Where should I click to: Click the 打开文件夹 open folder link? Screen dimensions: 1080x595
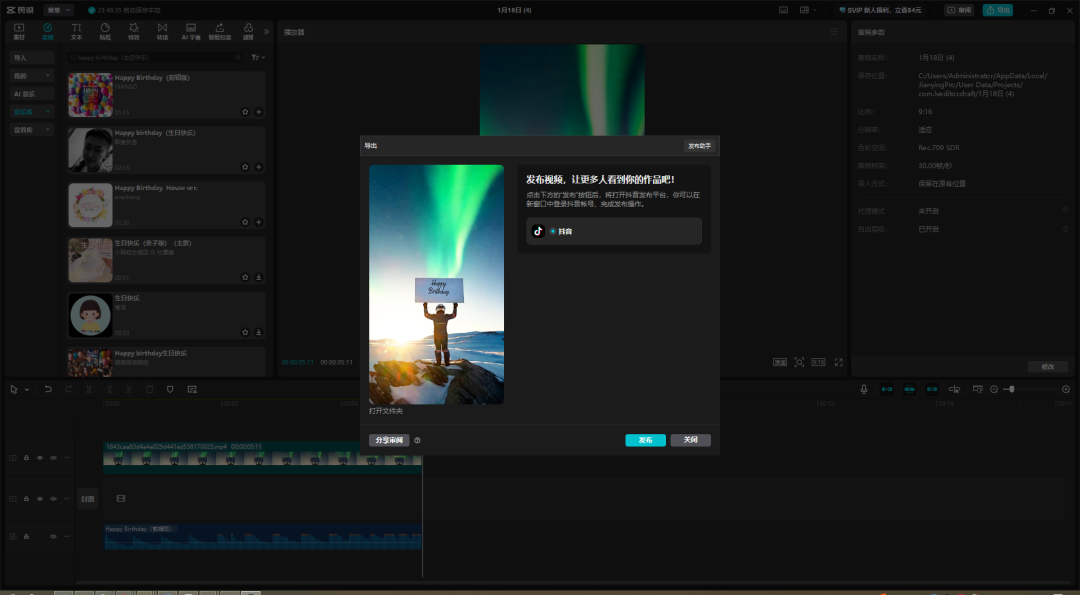386,411
